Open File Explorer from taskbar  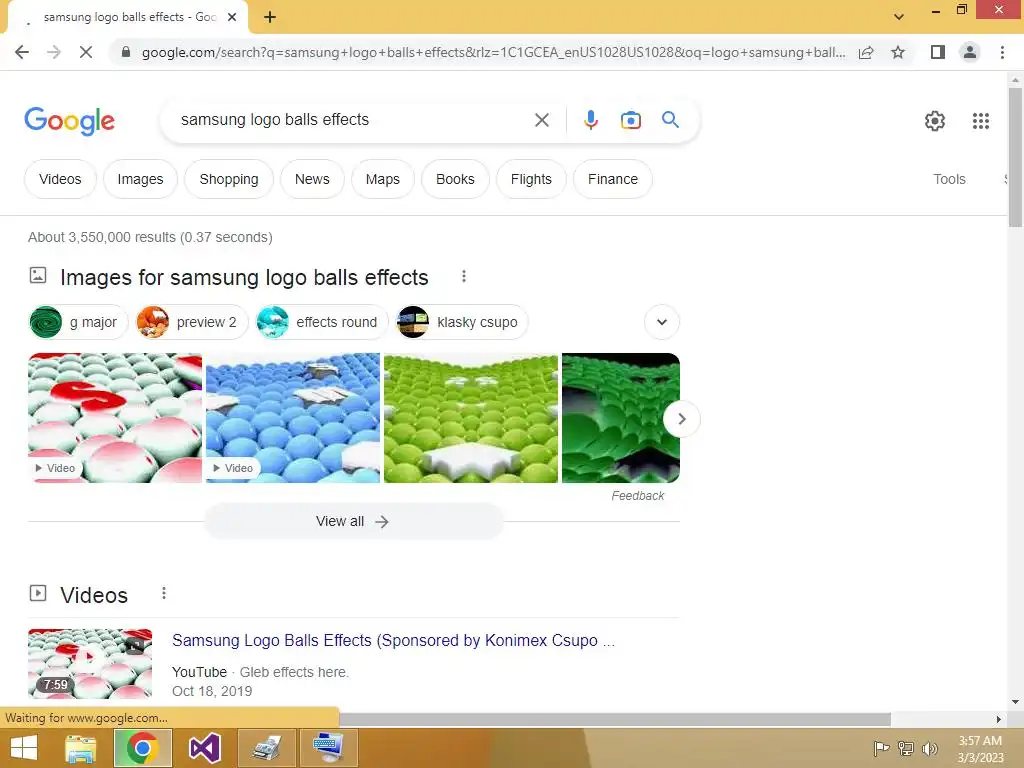[81, 748]
